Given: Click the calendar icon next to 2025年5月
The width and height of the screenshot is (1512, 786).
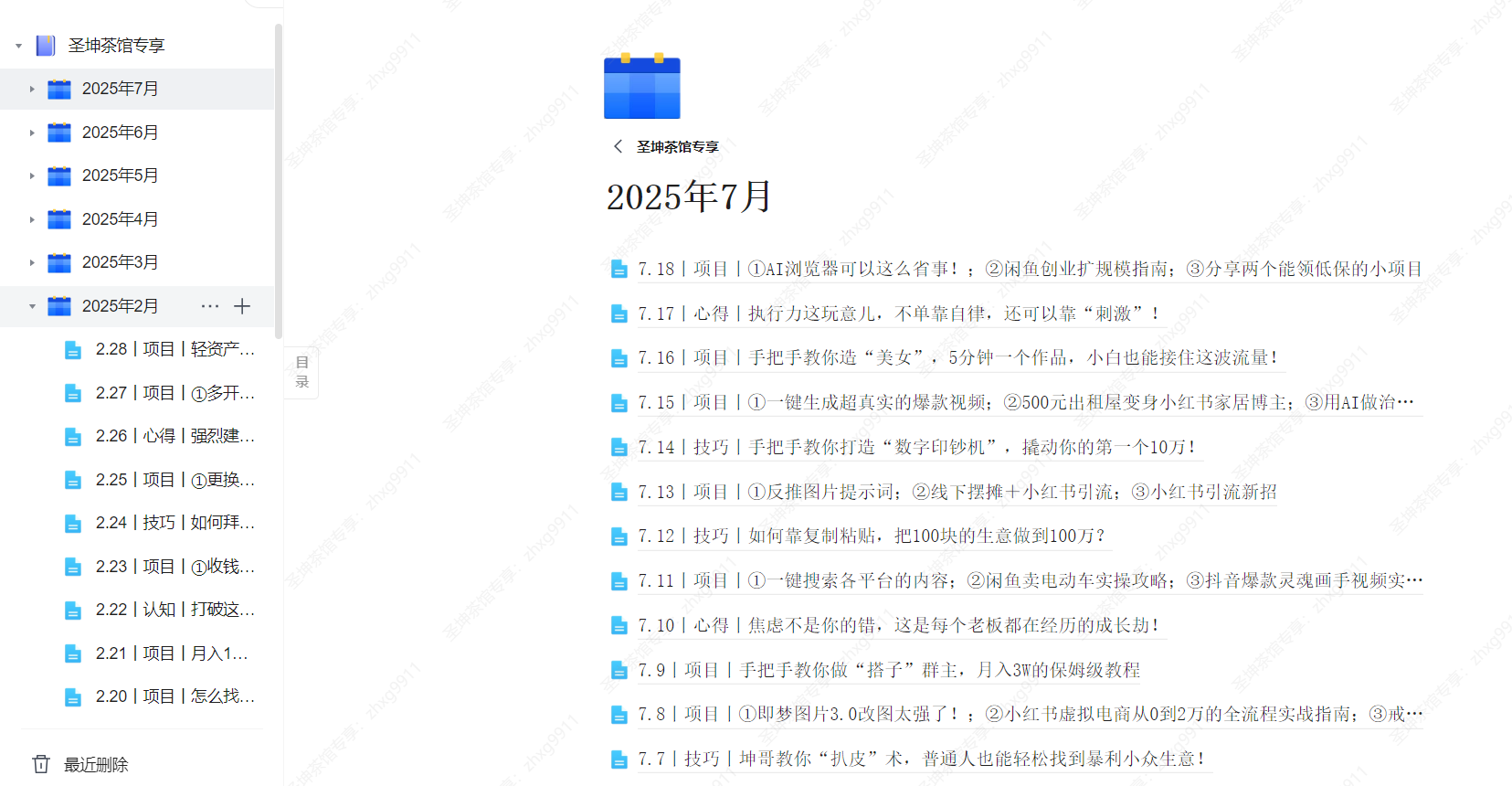Looking at the screenshot, I should pyautogui.click(x=59, y=175).
